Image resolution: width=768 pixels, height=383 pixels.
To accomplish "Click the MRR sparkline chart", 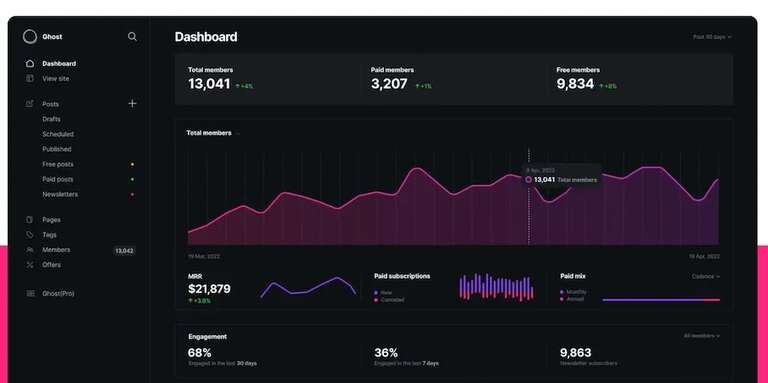I will 308,287.
